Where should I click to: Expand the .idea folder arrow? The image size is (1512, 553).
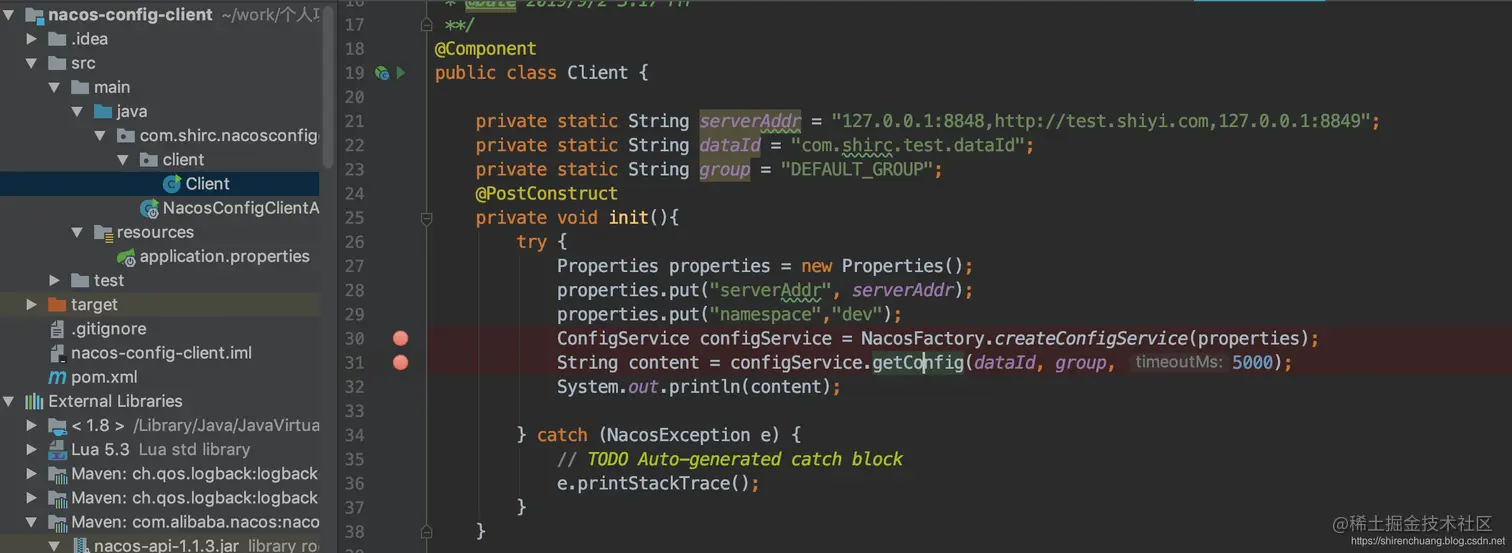coord(32,39)
